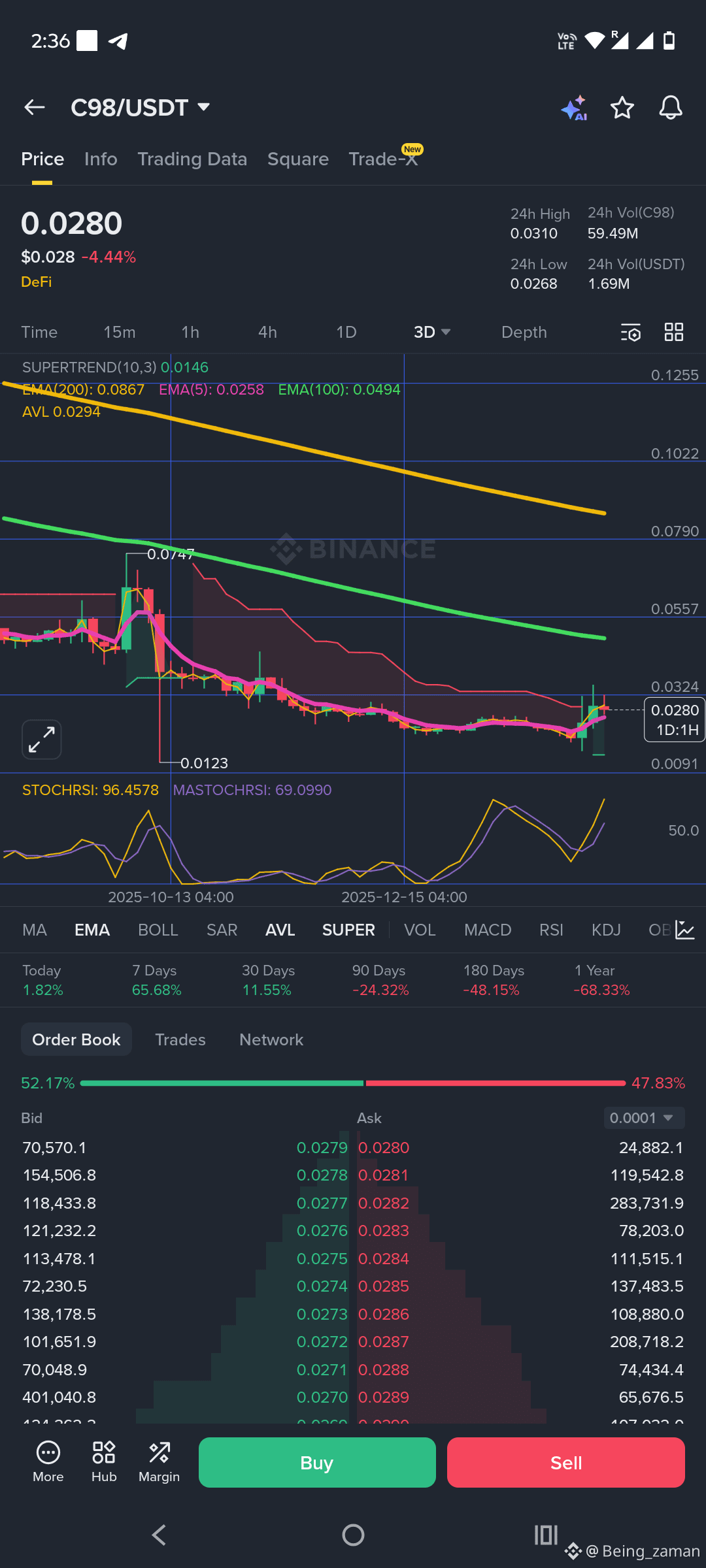Select the Order Book tab
Screen dimensions: 706x1568
pyautogui.click(x=76, y=1039)
